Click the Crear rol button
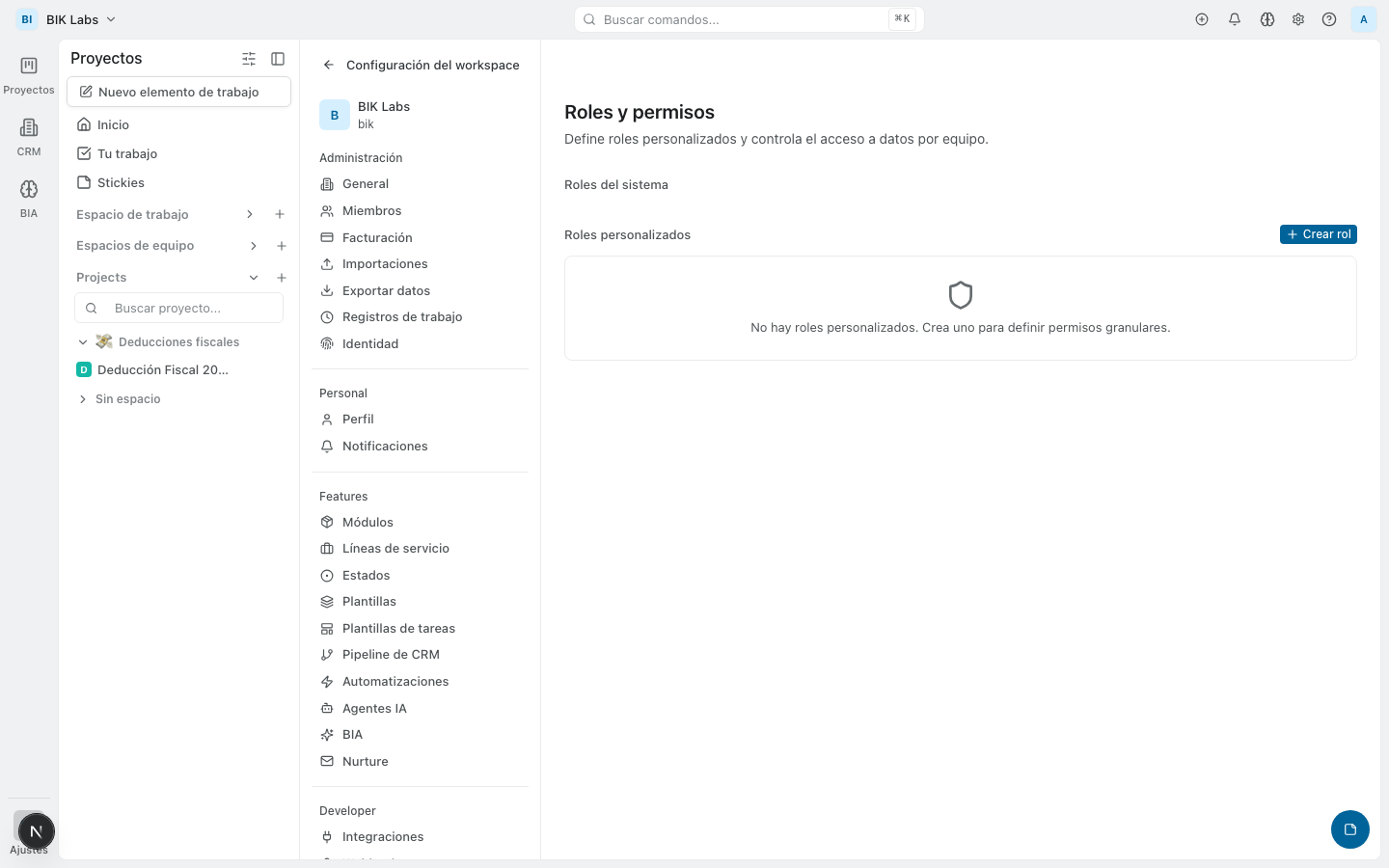The width and height of the screenshot is (1389, 868). tap(1318, 234)
